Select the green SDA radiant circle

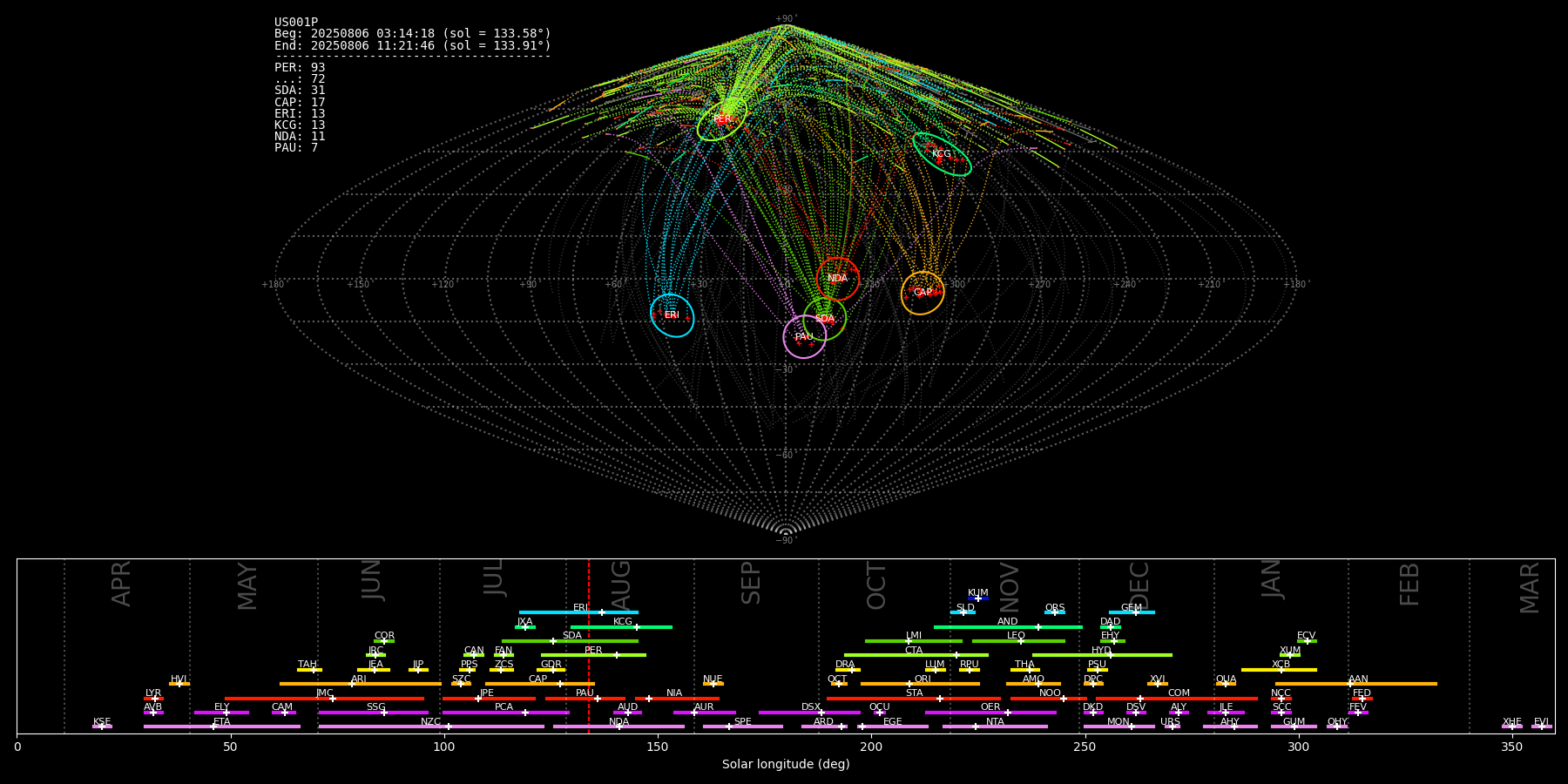[x=825, y=319]
